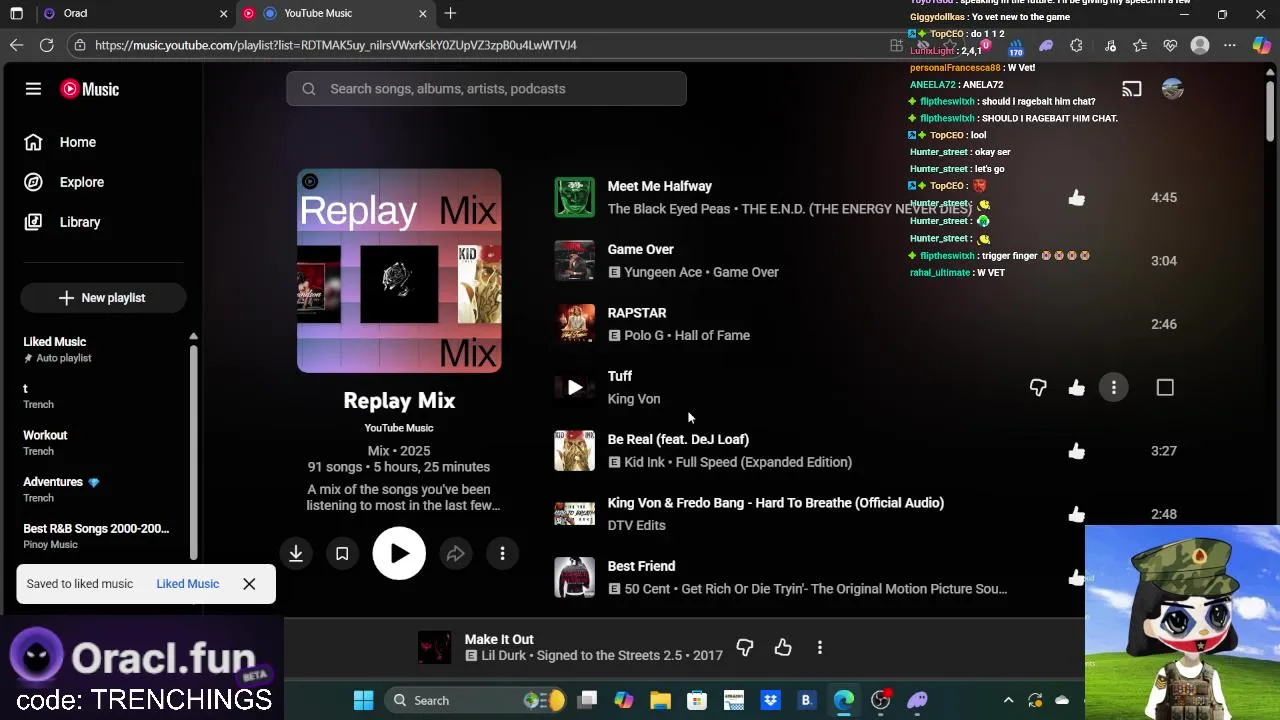Open a new browser tab
This screenshot has height=720, width=1280.
pyautogui.click(x=450, y=14)
